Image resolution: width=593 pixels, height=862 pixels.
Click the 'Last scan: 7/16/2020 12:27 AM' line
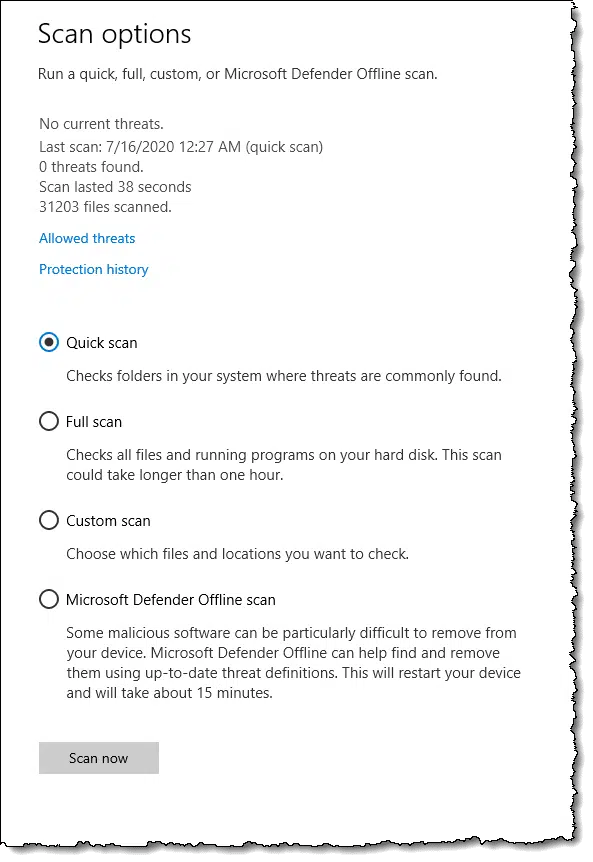coord(181,147)
